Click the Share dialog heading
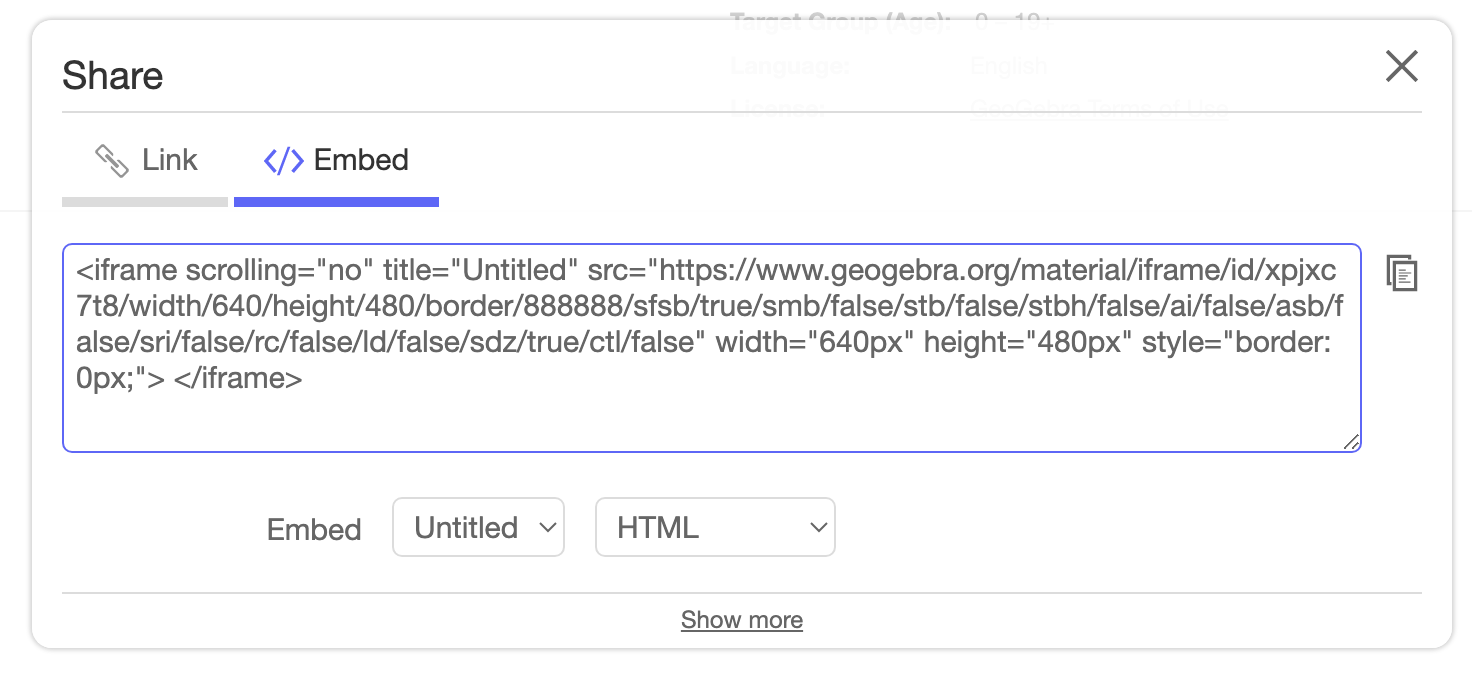 [112, 76]
